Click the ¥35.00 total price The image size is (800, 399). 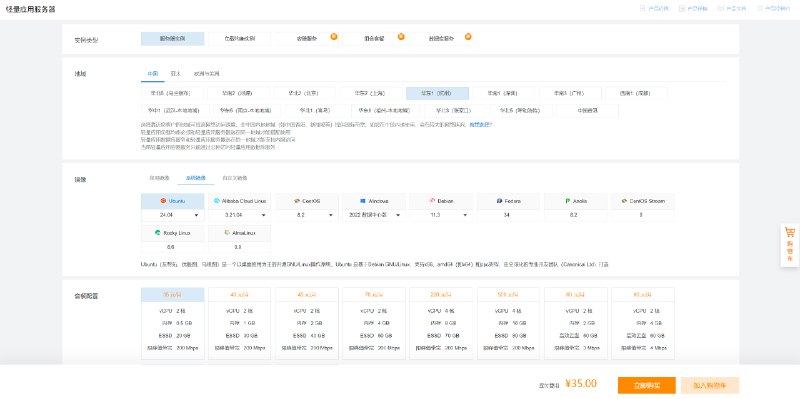tap(581, 384)
